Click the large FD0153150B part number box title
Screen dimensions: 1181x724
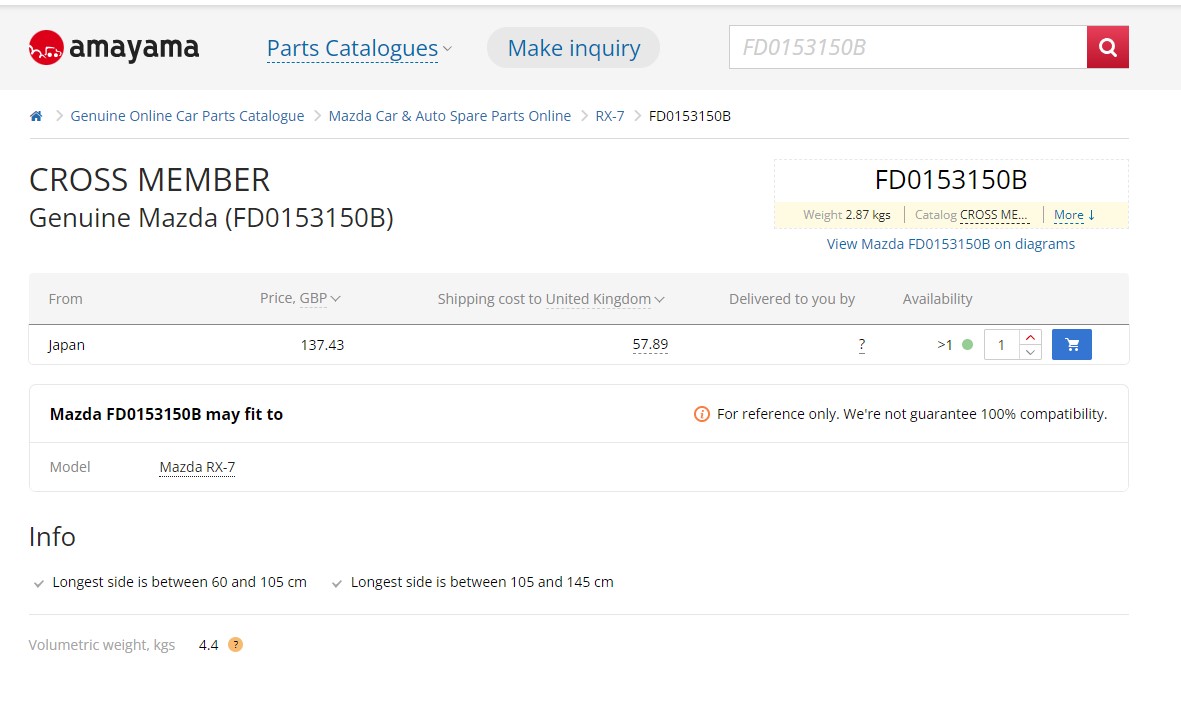click(951, 180)
